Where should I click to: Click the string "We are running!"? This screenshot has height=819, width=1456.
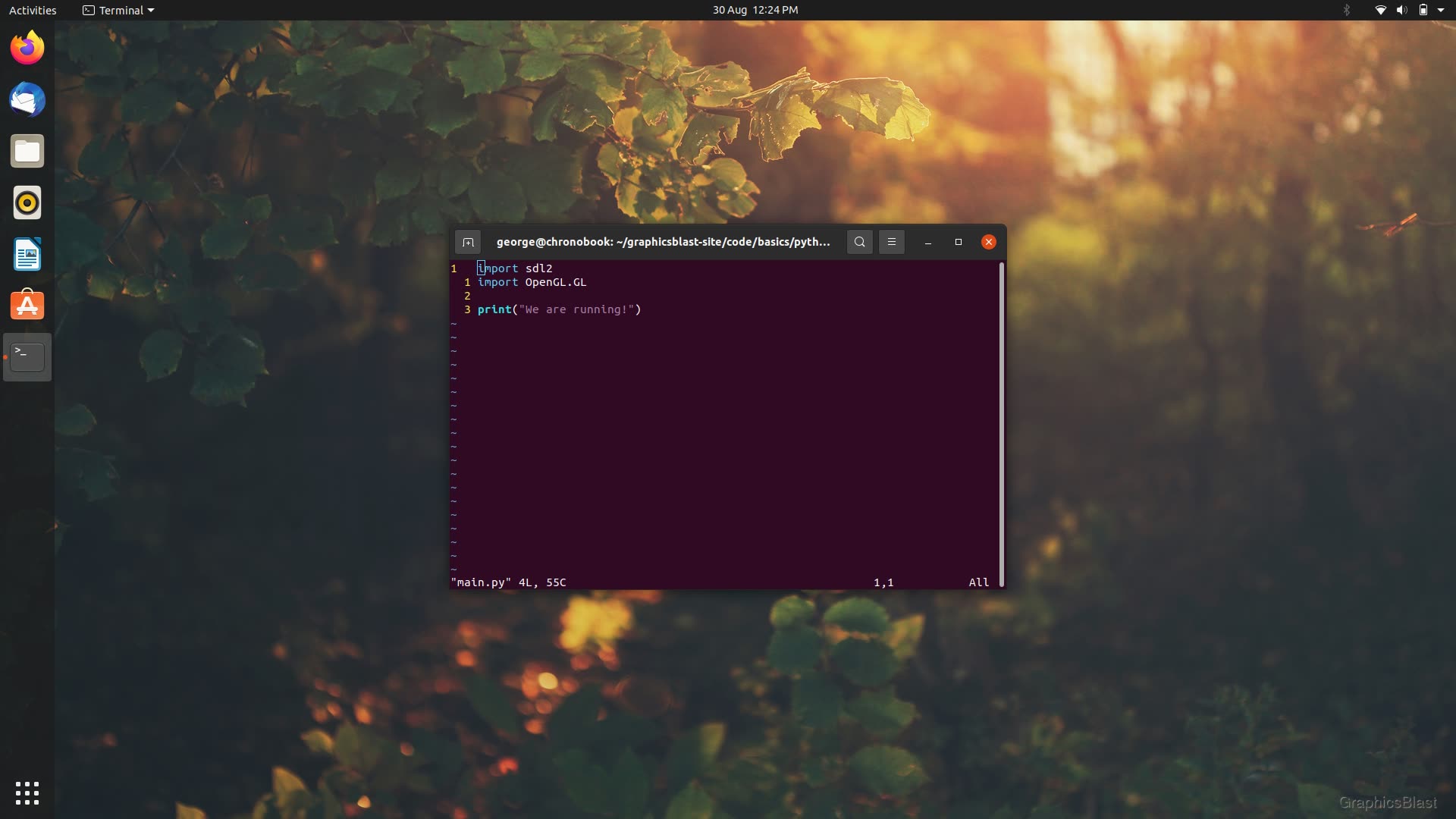click(576, 309)
